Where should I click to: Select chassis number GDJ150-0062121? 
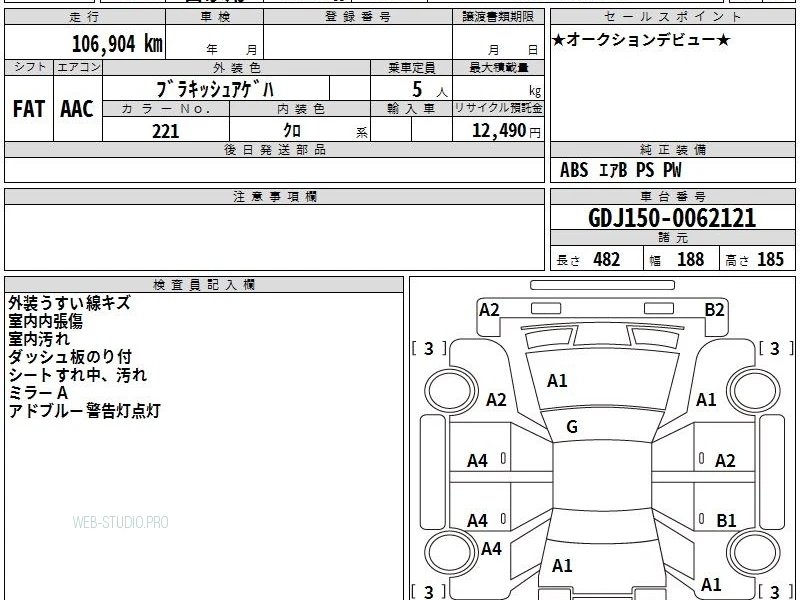click(672, 218)
